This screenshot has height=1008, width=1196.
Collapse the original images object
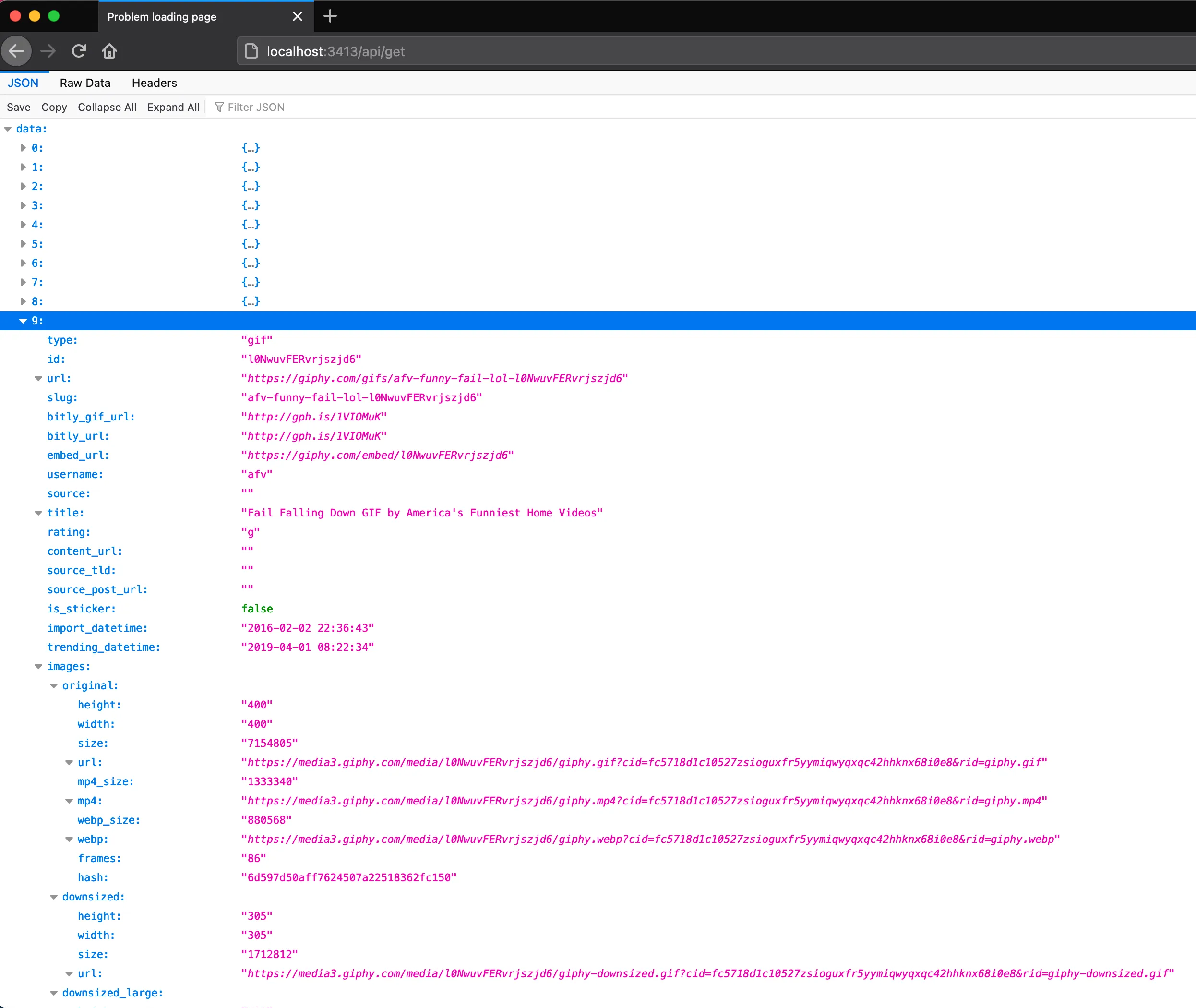pos(54,686)
